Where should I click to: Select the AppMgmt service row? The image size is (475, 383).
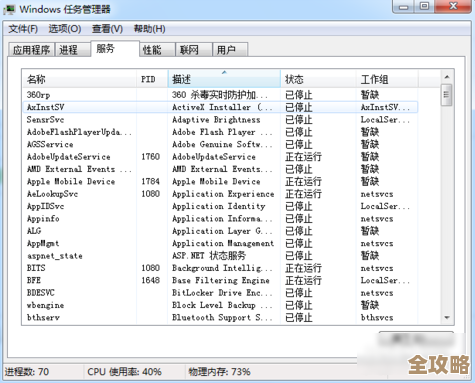(220, 243)
